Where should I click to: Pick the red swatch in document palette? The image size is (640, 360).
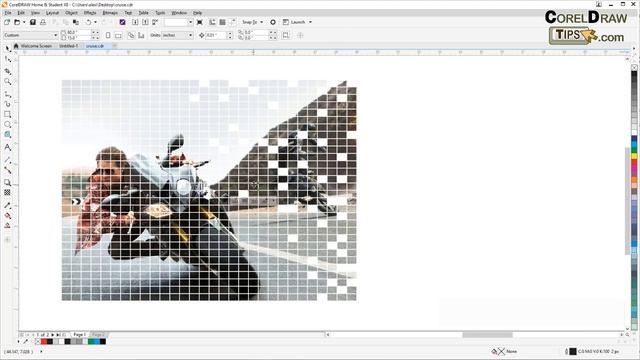(x=44, y=342)
